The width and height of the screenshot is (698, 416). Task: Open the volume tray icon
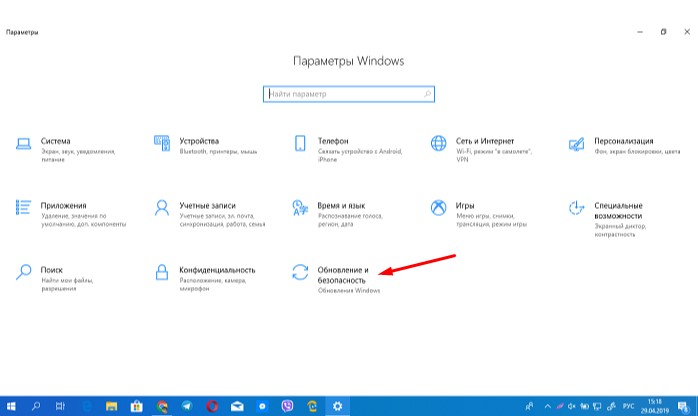(x=572, y=406)
